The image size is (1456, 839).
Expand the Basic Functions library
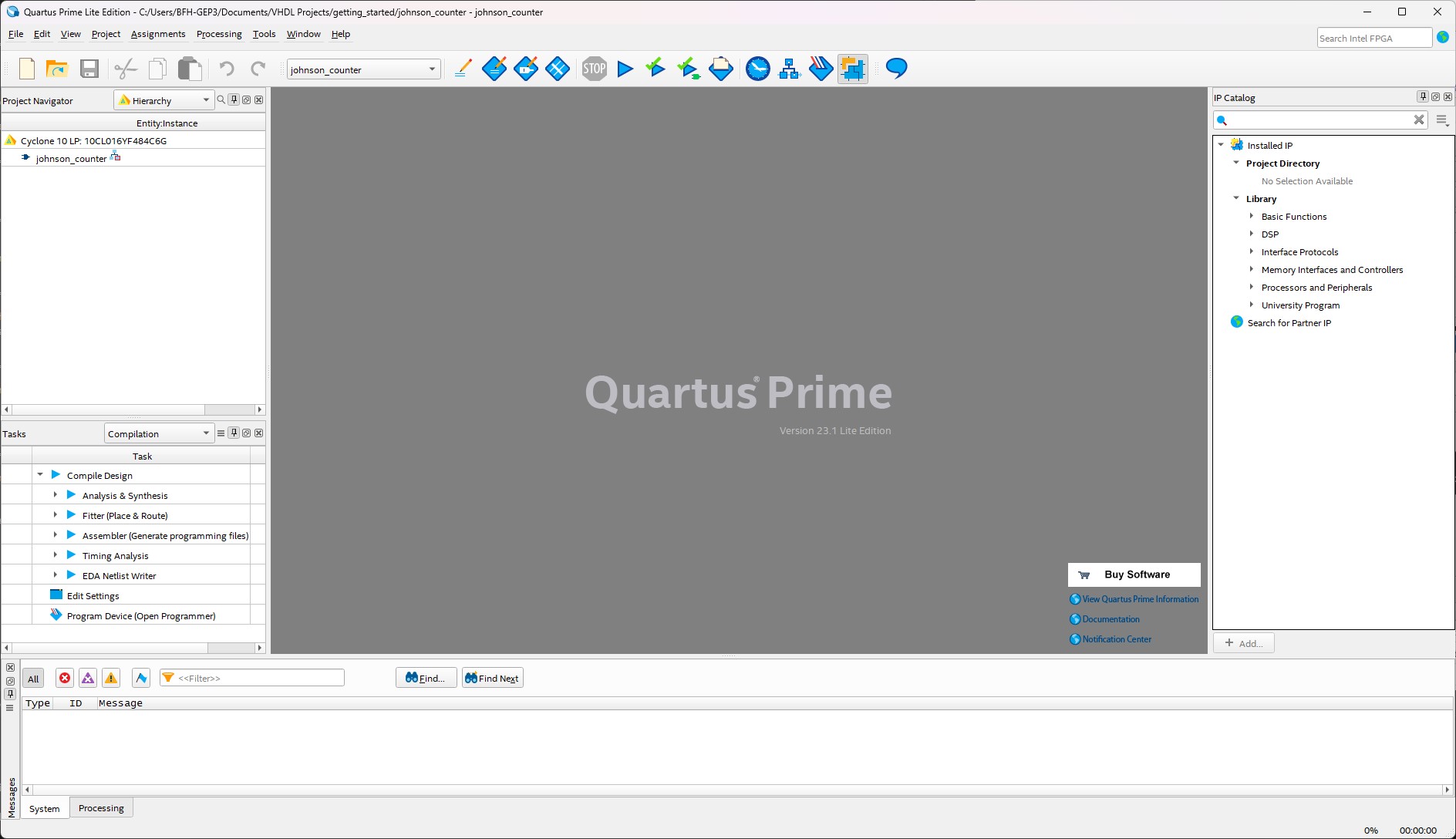1252,216
